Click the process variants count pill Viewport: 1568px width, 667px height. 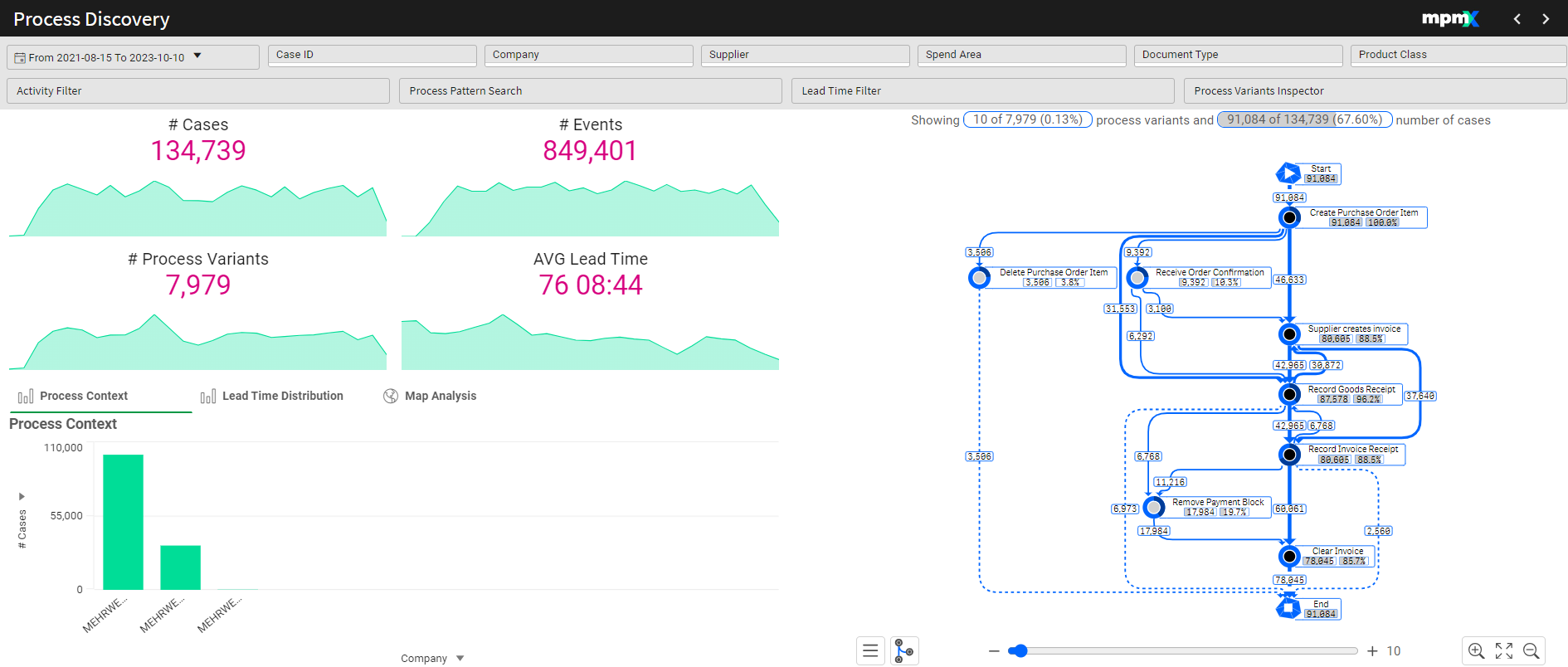coord(1028,119)
